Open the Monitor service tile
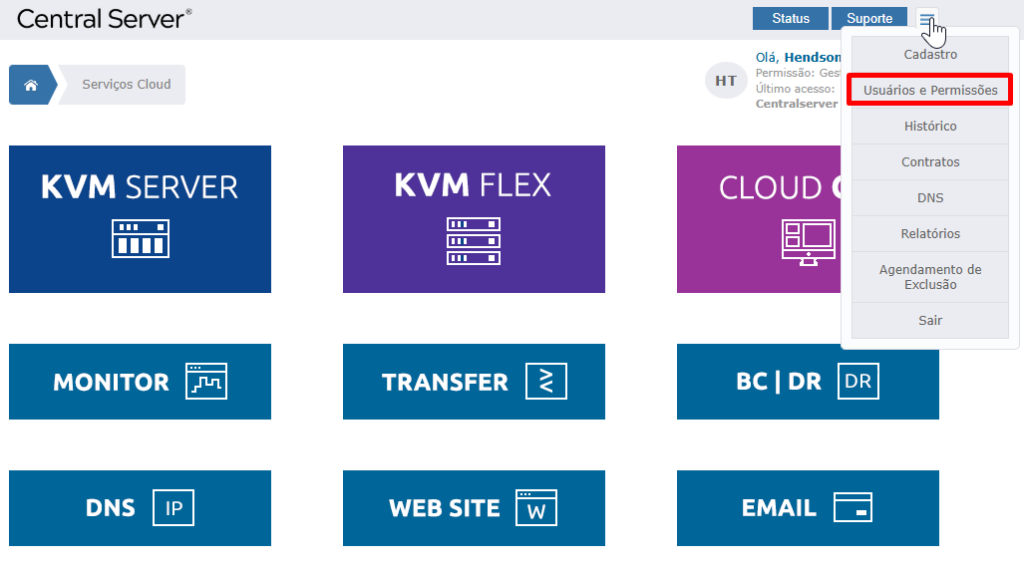1024x569 pixels. point(140,381)
